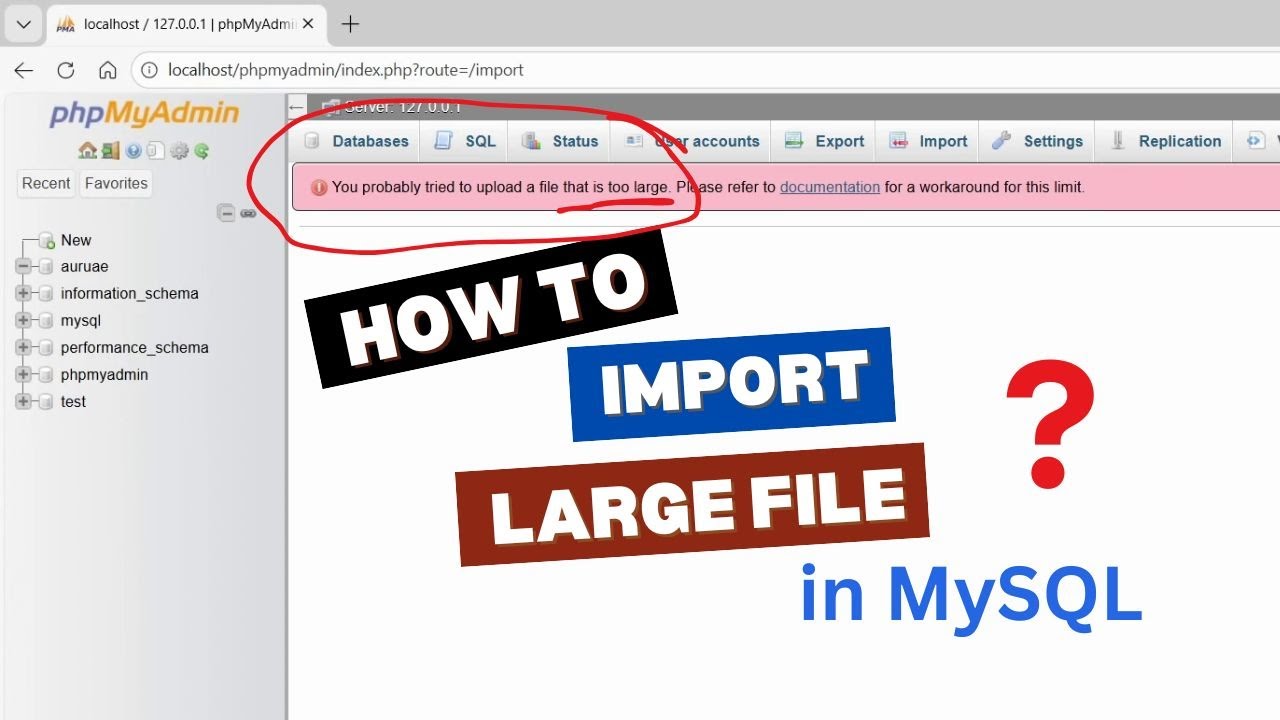
Task: Open the test database name
Action: (x=73, y=402)
